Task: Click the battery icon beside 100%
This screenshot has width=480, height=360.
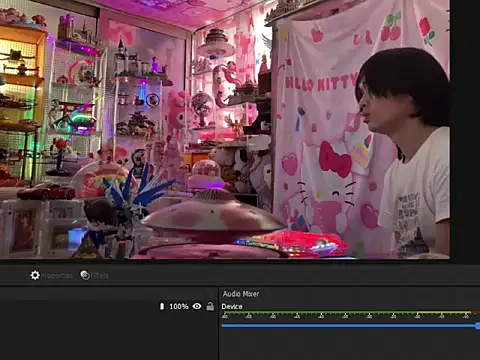Action: click(162, 306)
